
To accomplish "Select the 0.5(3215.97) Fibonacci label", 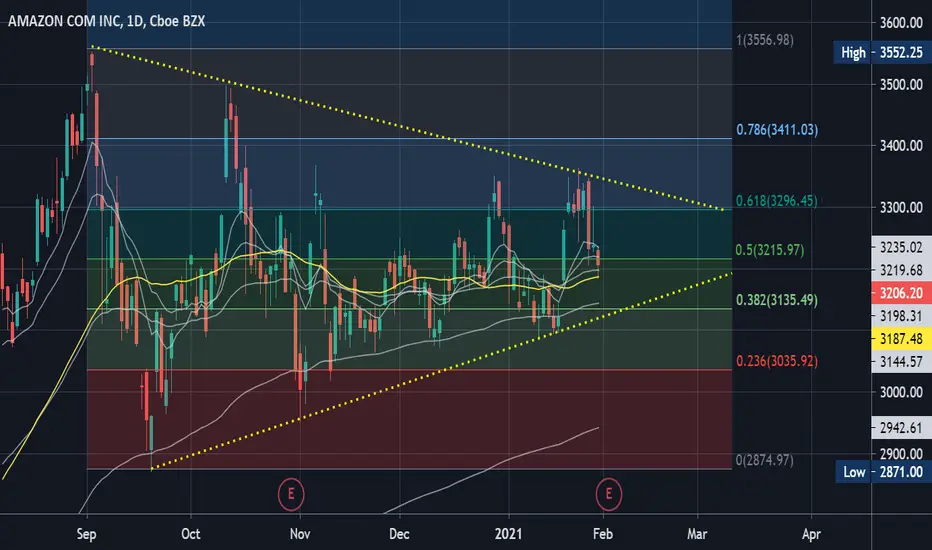I will (770, 250).
